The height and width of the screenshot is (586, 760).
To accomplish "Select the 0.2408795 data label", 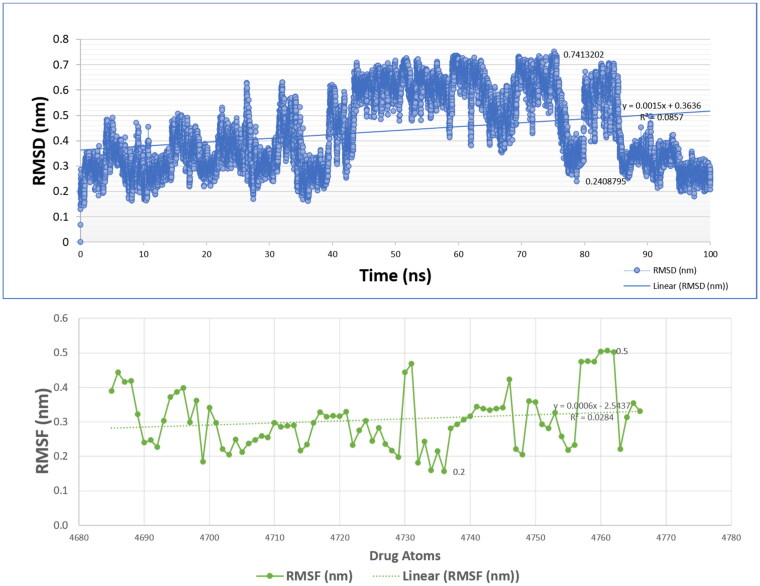I will tap(613, 181).
